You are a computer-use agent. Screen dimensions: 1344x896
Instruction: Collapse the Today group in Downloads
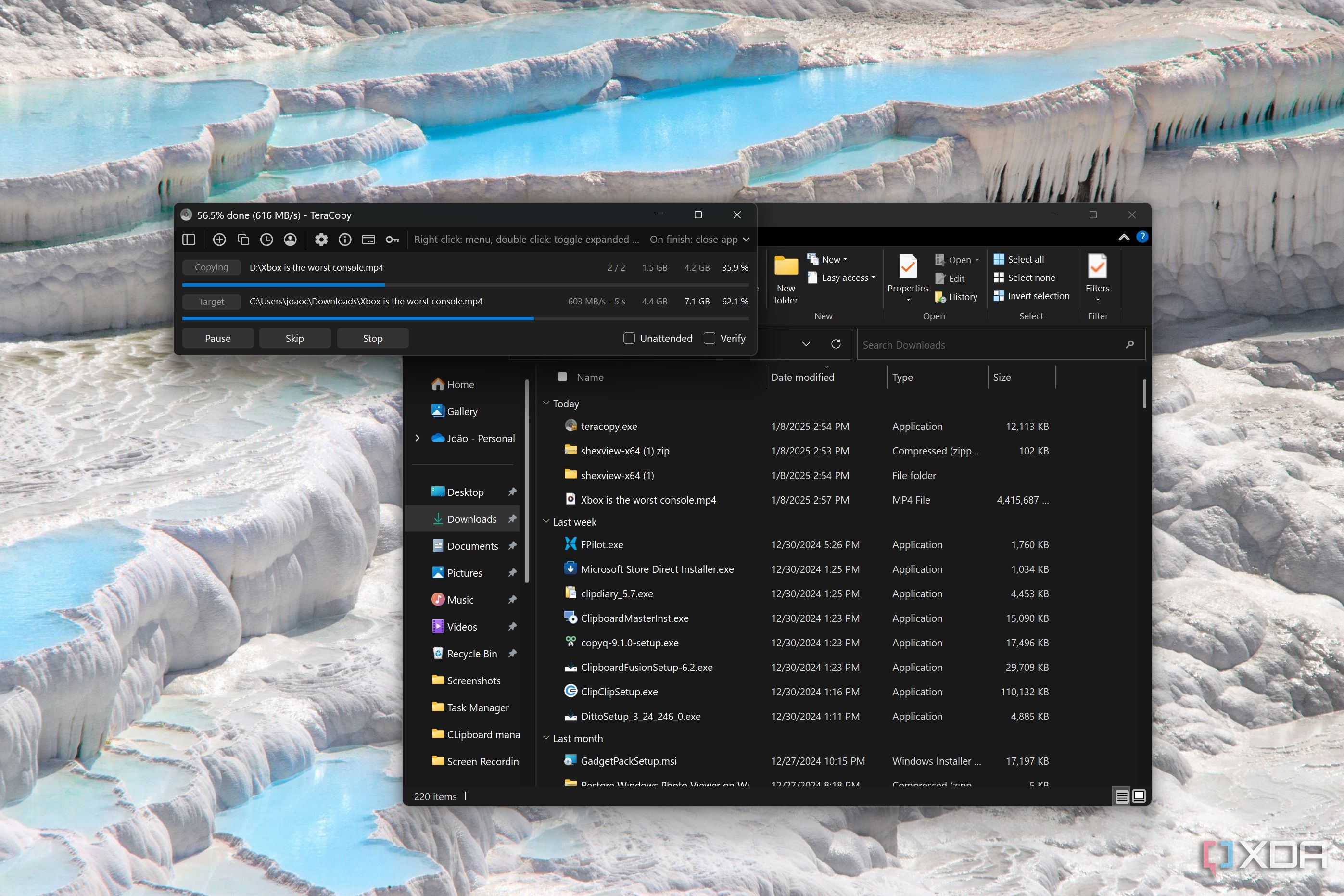(x=546, y=404)
